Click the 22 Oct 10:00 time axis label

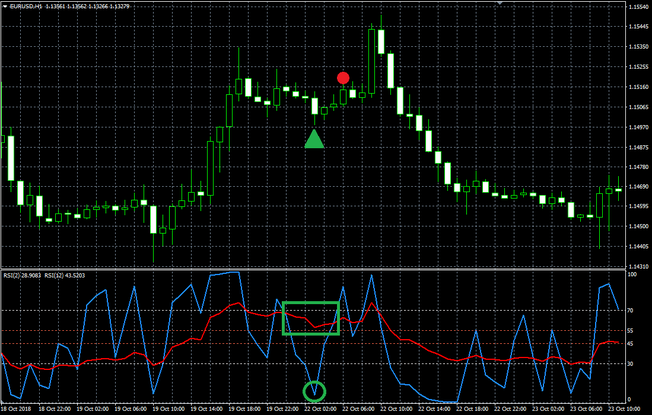[x=397, y=409]
